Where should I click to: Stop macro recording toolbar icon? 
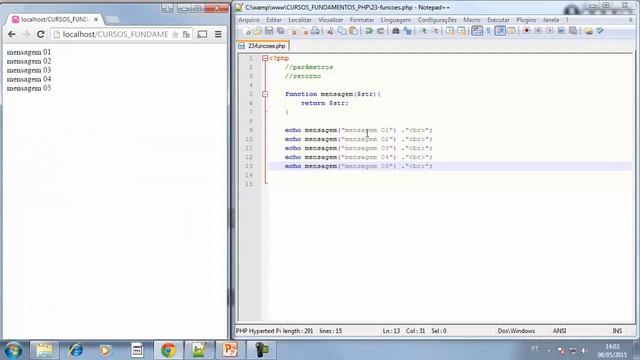click(538, 31)
